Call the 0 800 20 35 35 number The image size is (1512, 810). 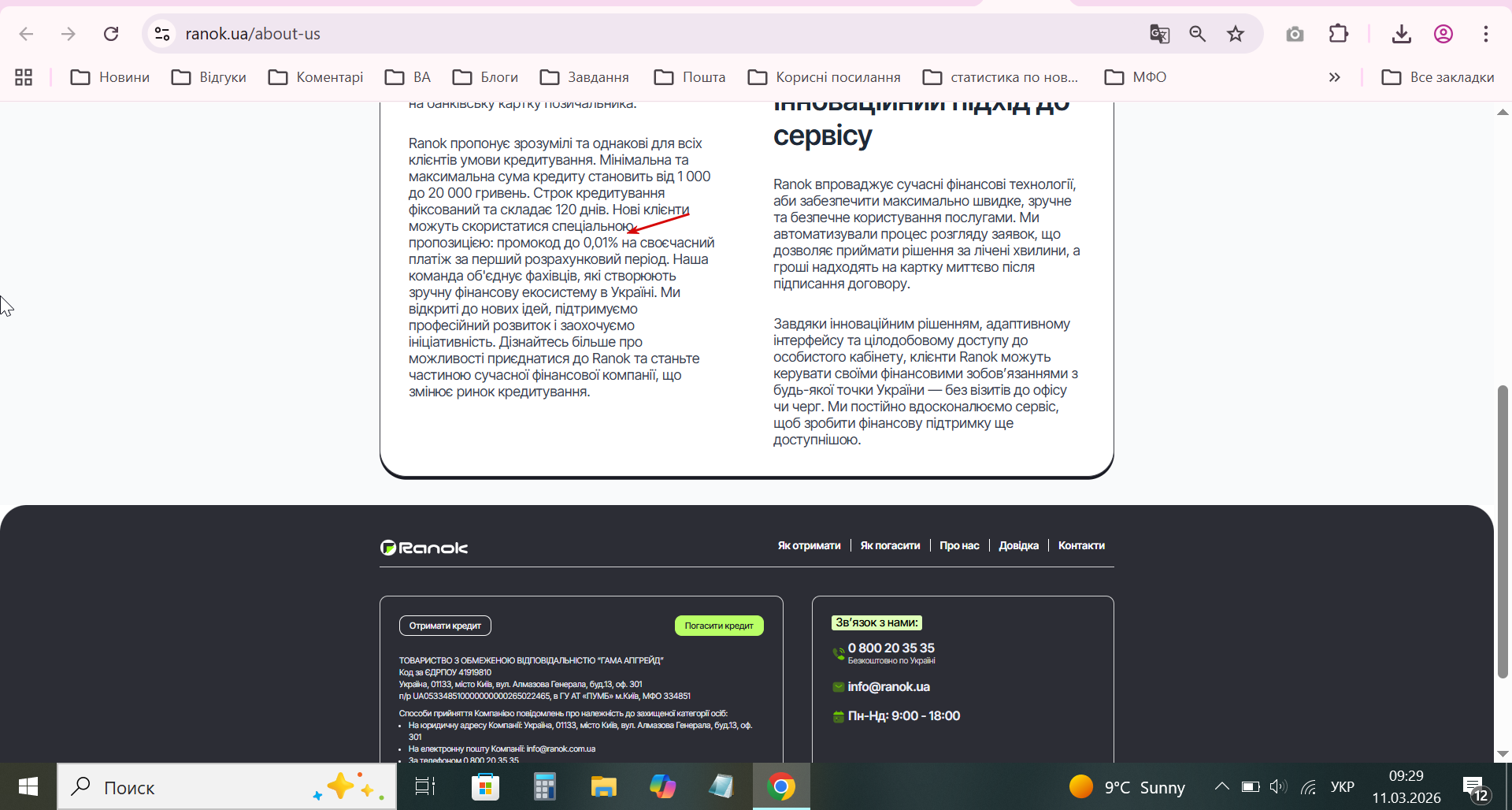coord(891,648)
